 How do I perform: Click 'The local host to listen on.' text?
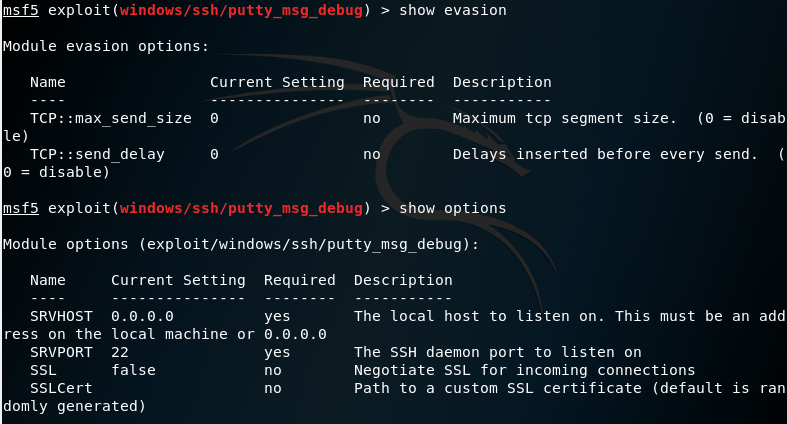(480, 317)
